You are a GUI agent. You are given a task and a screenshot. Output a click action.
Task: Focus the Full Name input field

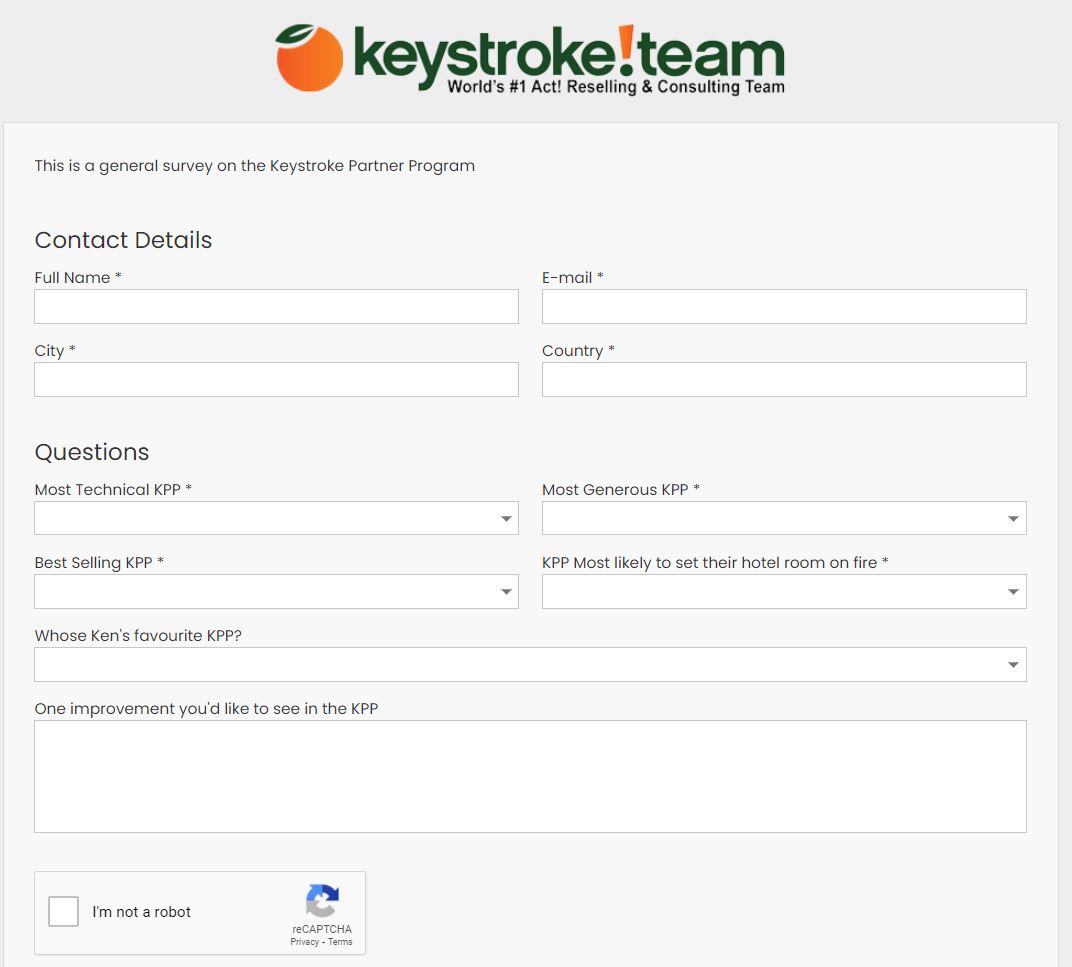click(x=276, y=306)
